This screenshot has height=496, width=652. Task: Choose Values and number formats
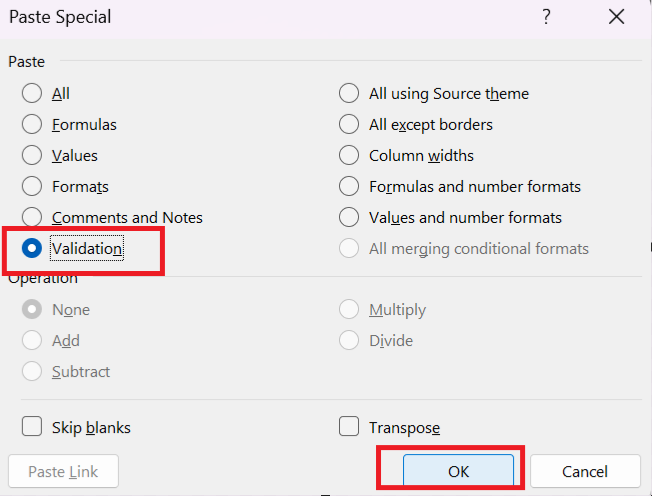(349, 218)
